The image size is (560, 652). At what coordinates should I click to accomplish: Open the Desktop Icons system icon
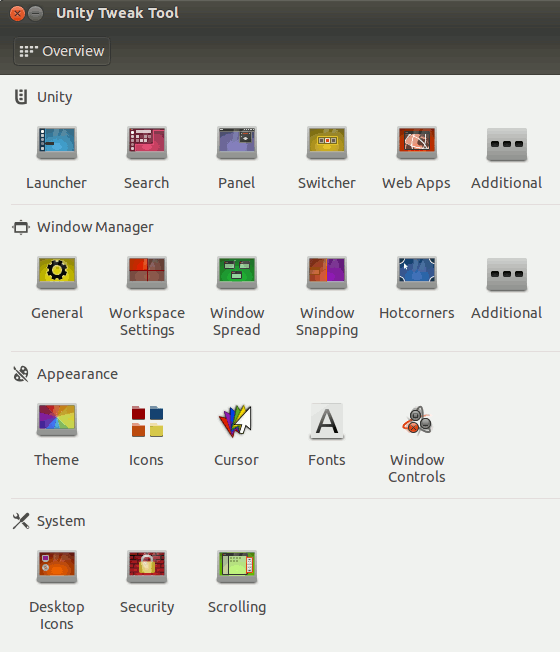coord(57,567)
